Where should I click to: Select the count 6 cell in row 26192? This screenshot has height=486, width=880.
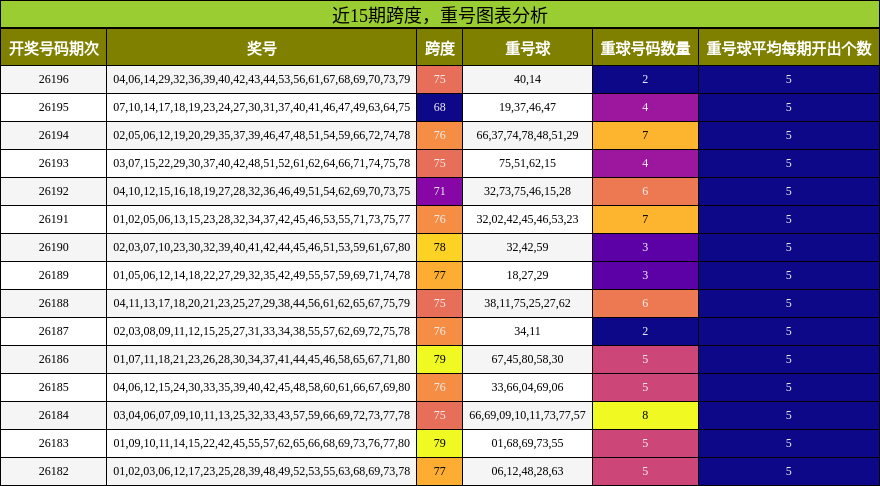[x=645, y=191]
